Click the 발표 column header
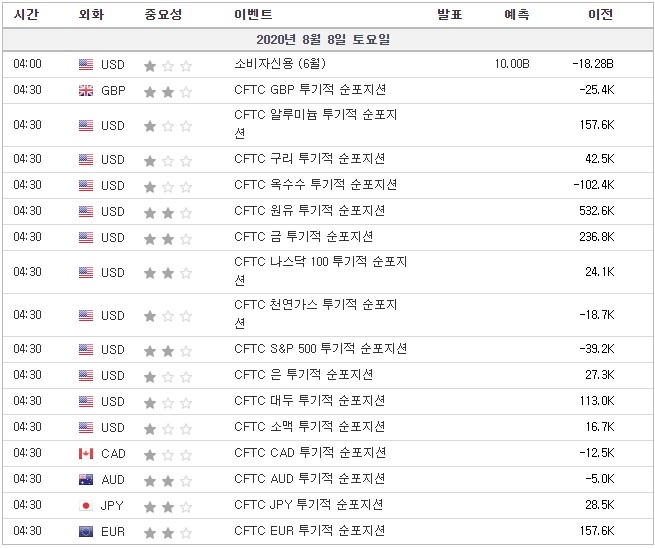This screenshot has height=548, width=655. point(449,15)
